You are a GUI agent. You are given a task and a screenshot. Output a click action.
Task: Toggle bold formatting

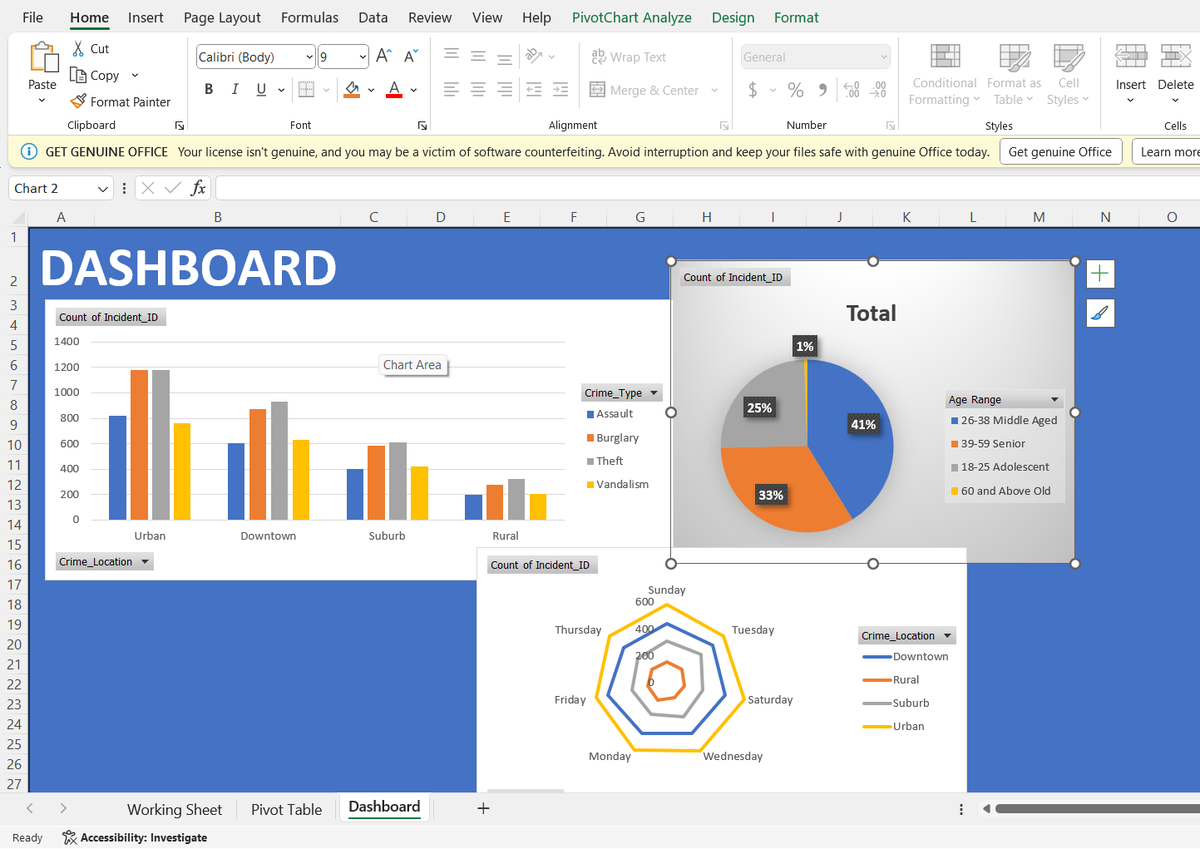coord(208,88)
